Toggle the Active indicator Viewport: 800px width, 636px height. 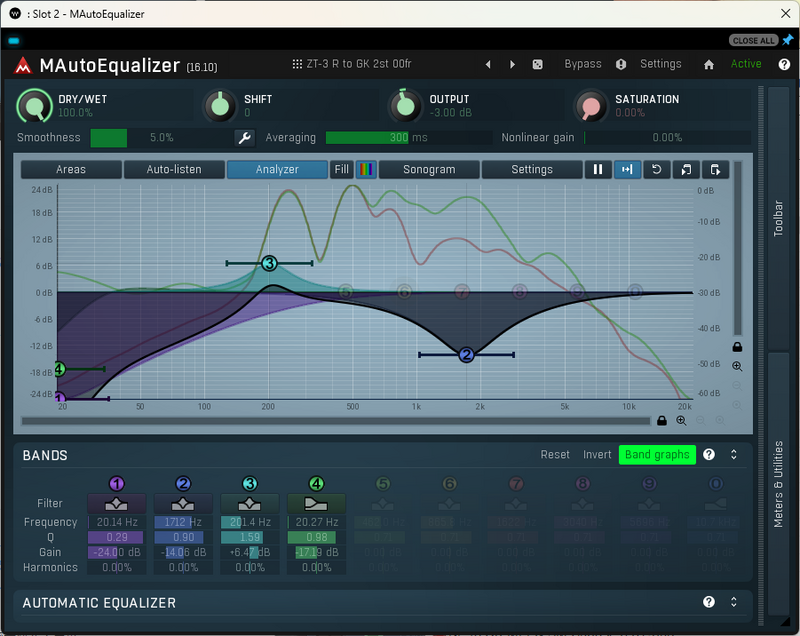[746, 64]
